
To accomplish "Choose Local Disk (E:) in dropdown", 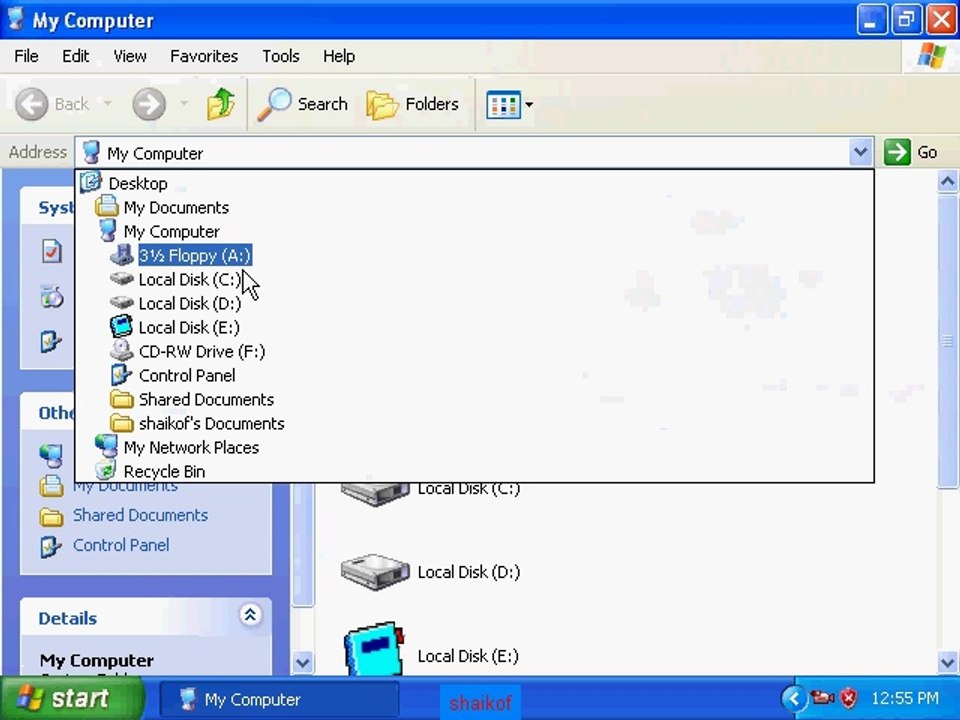I will (x=189, y=328).
